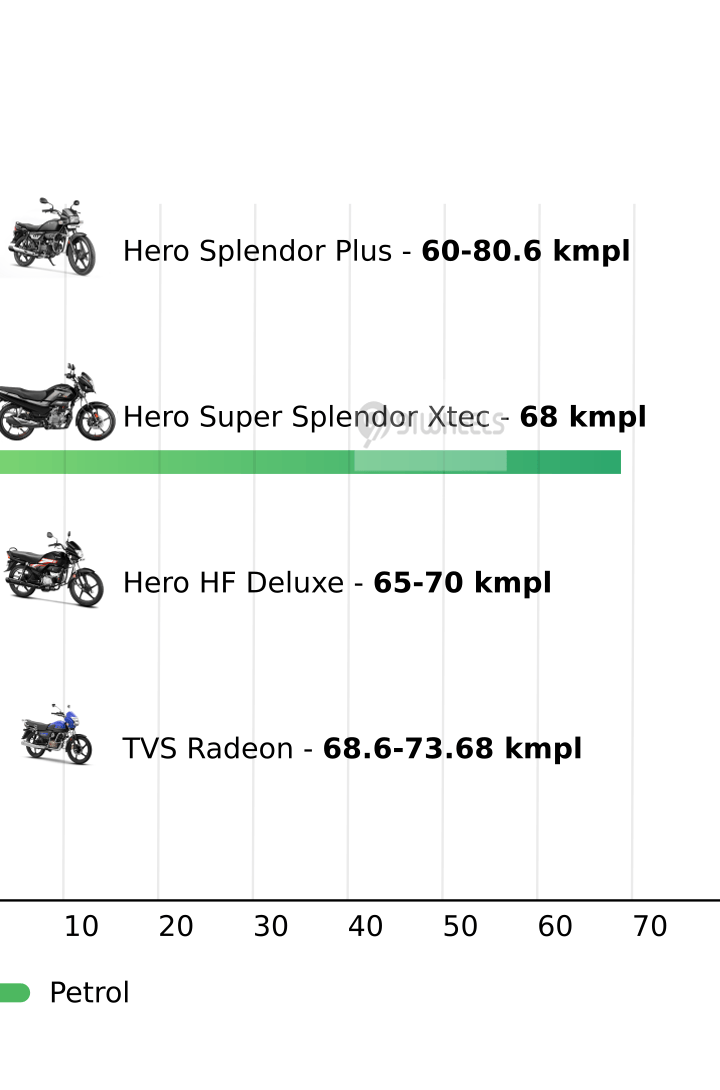The image size is (720, 1090).
Task: Select the TVS Radeon mileage label
Action: [352, 749]
